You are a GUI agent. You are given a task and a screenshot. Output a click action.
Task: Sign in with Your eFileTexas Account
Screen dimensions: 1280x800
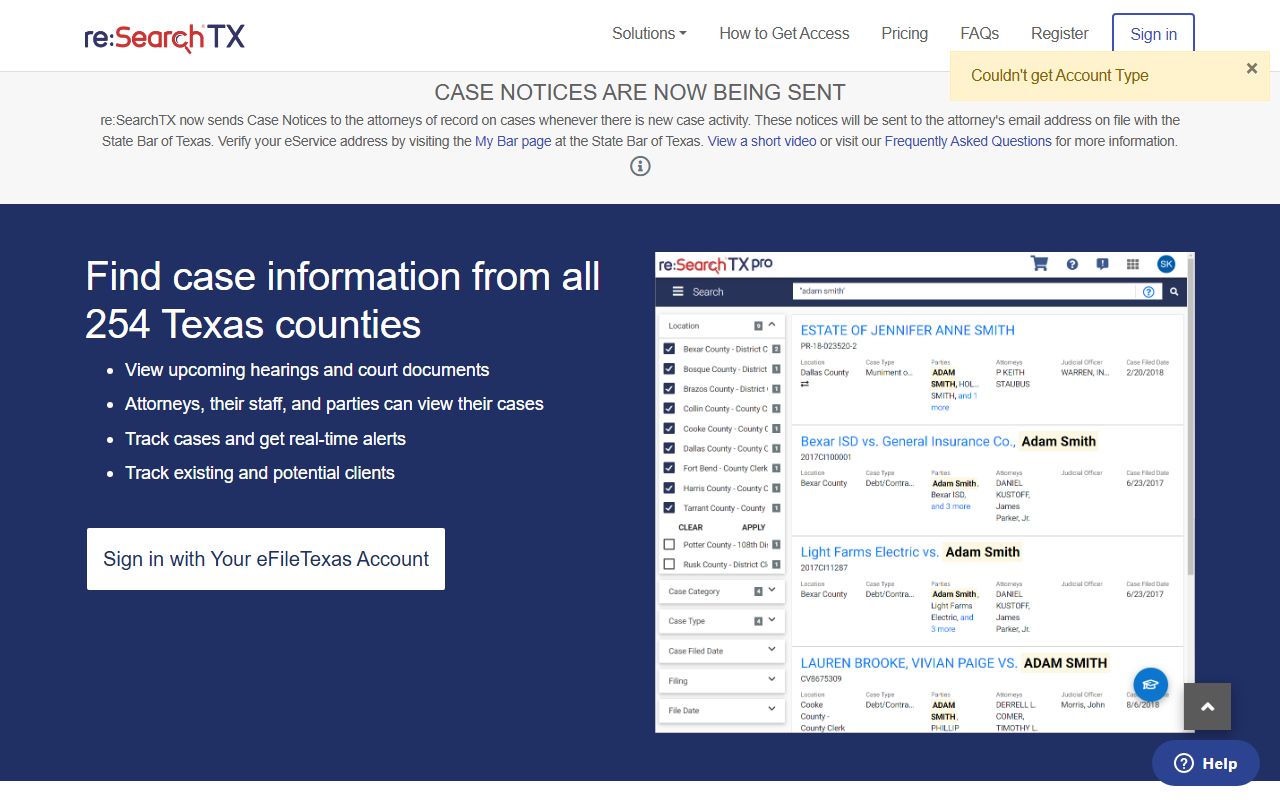click(266, 559)
